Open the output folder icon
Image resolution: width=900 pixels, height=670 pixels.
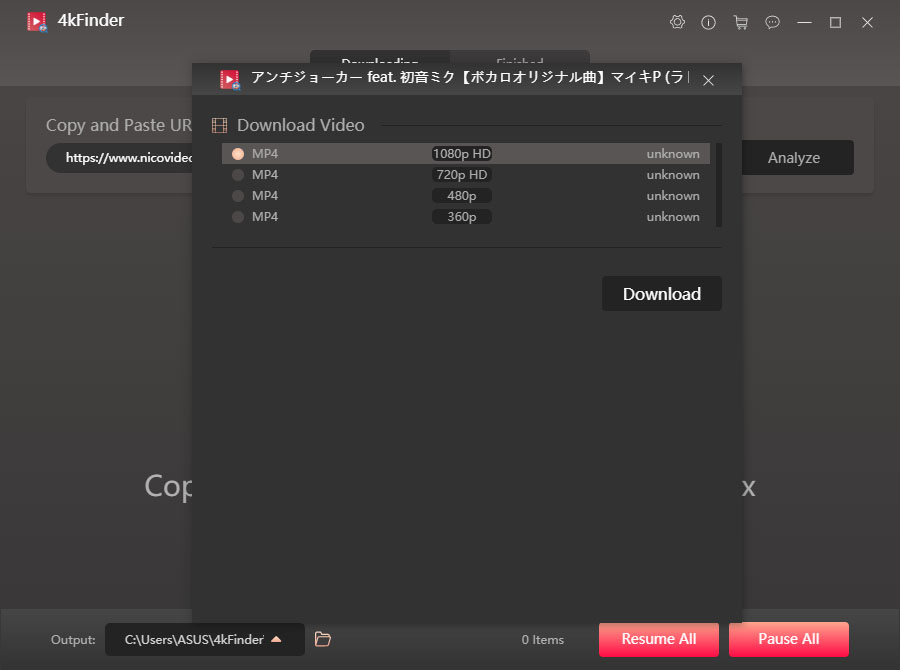[x=322, y=639]
